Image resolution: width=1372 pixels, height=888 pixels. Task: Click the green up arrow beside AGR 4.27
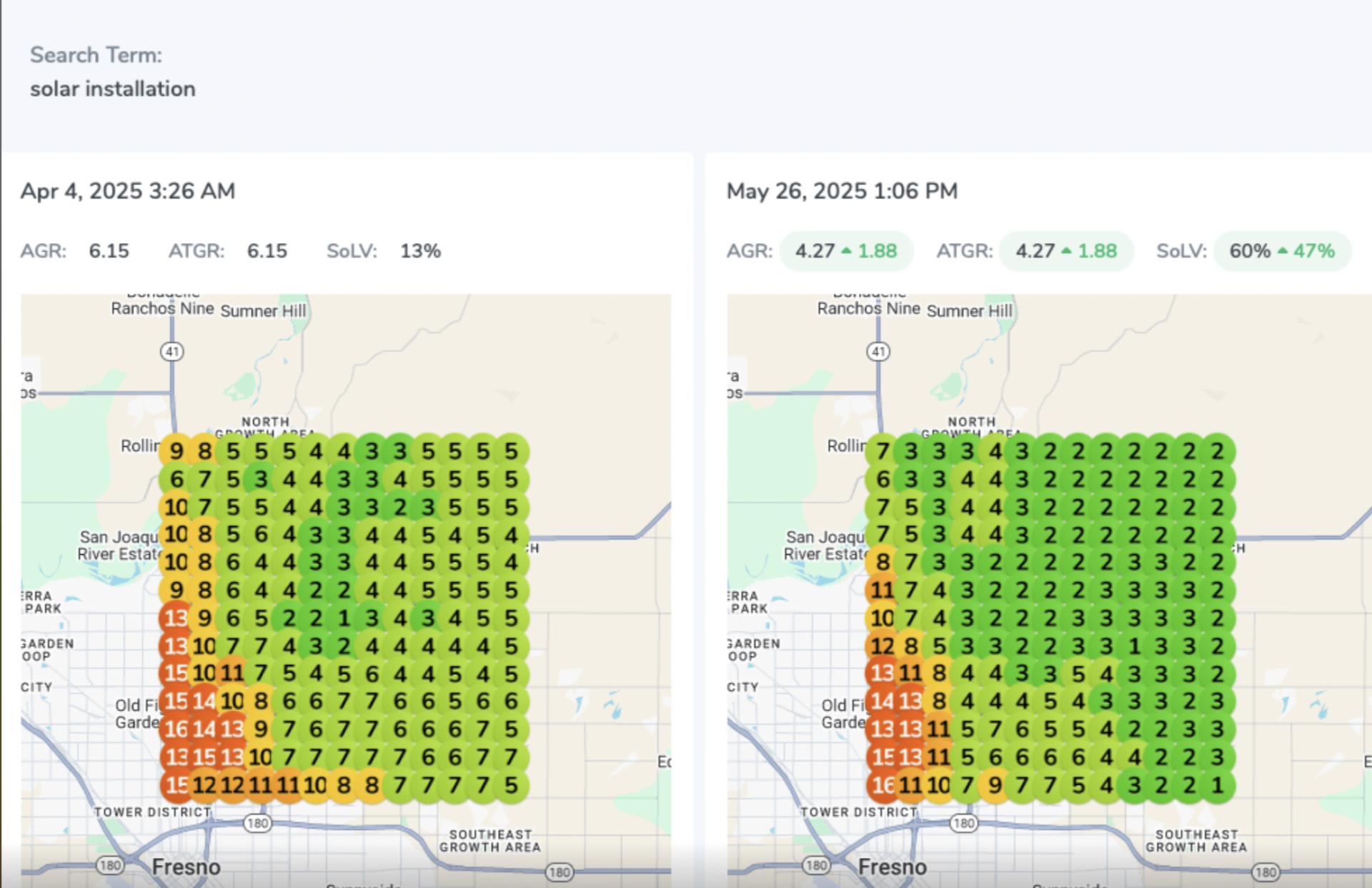847,251
